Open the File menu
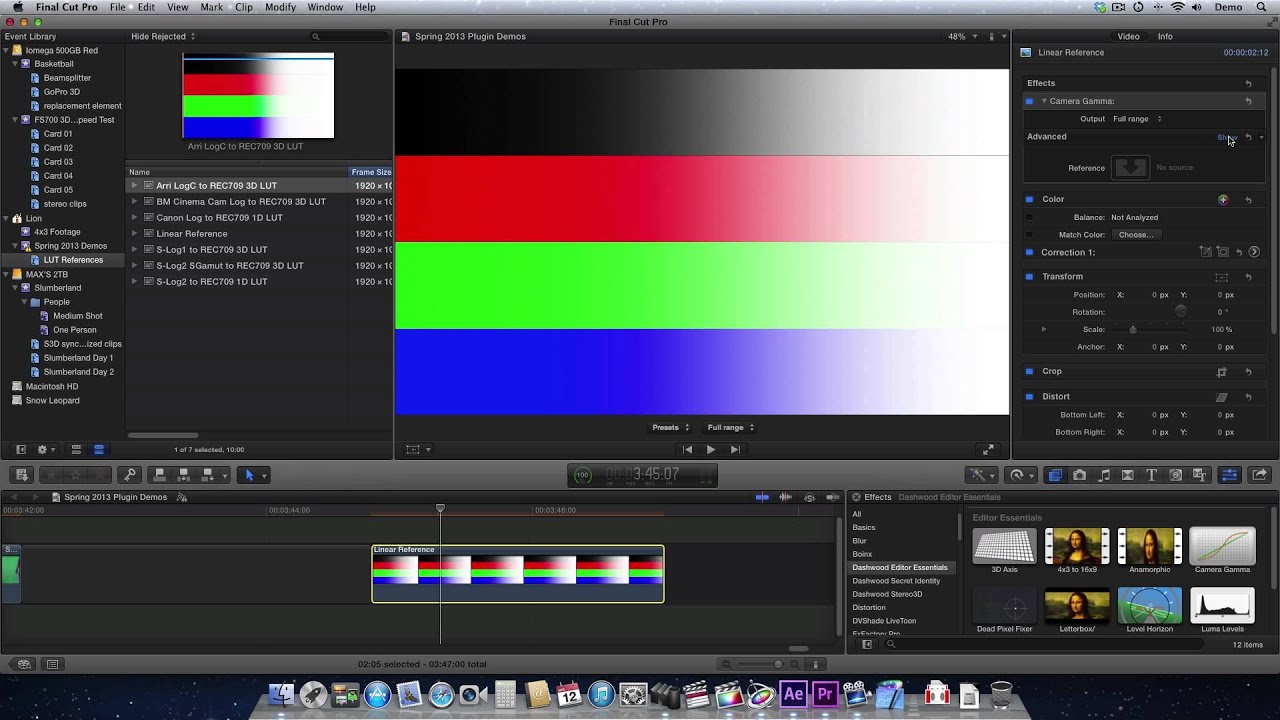Viewport: 1280px width, 720px height. 118,7
